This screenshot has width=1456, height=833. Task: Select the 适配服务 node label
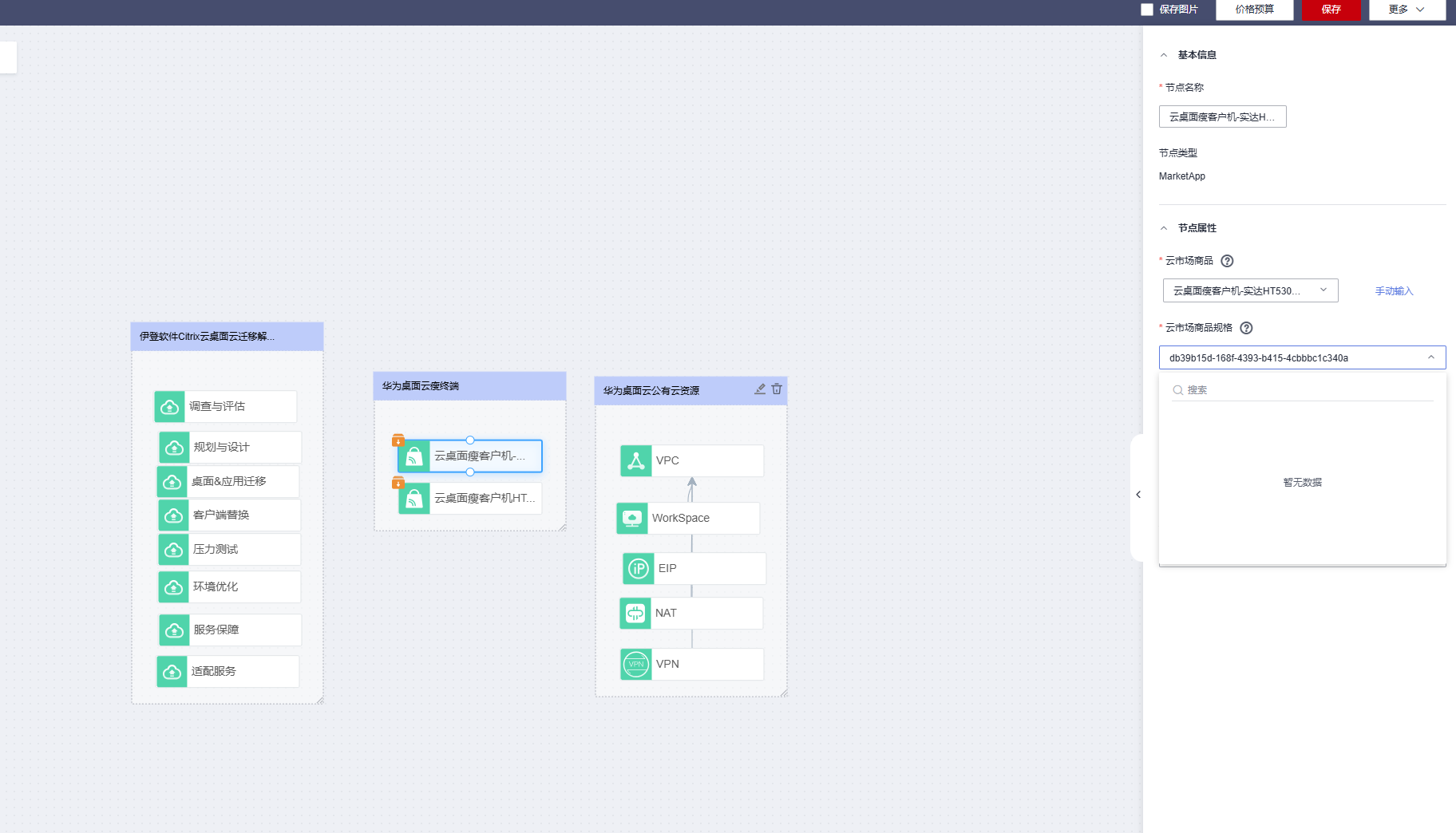(214, 672)
